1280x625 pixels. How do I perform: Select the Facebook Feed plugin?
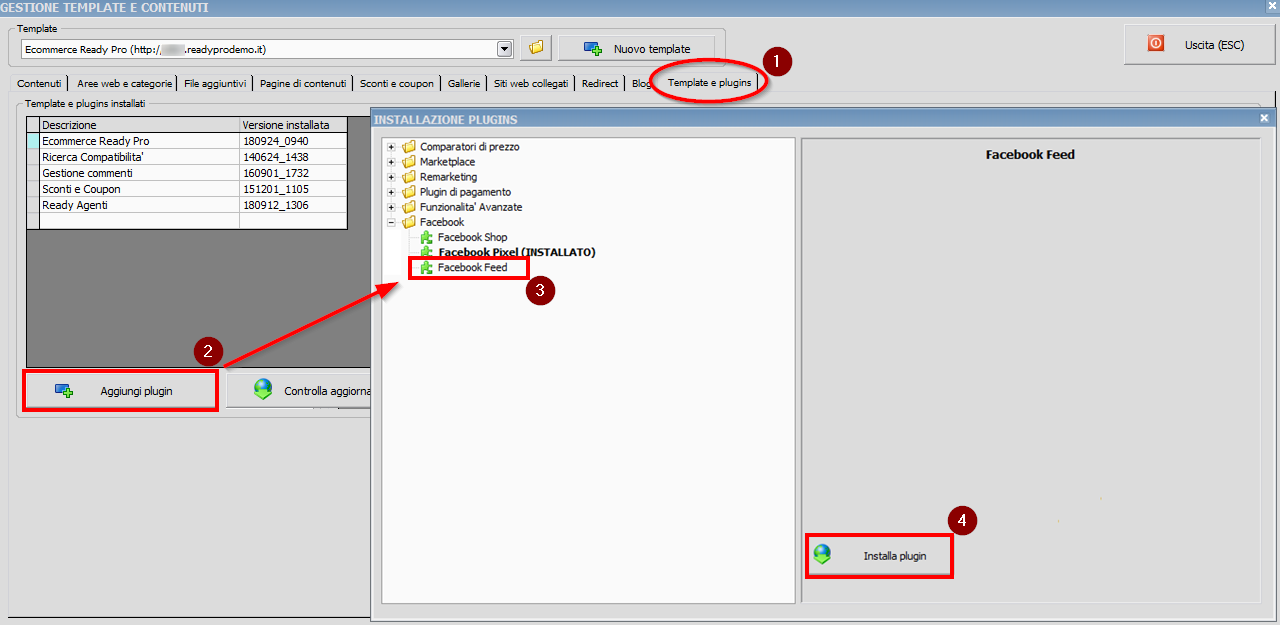(x=472, y=268)
